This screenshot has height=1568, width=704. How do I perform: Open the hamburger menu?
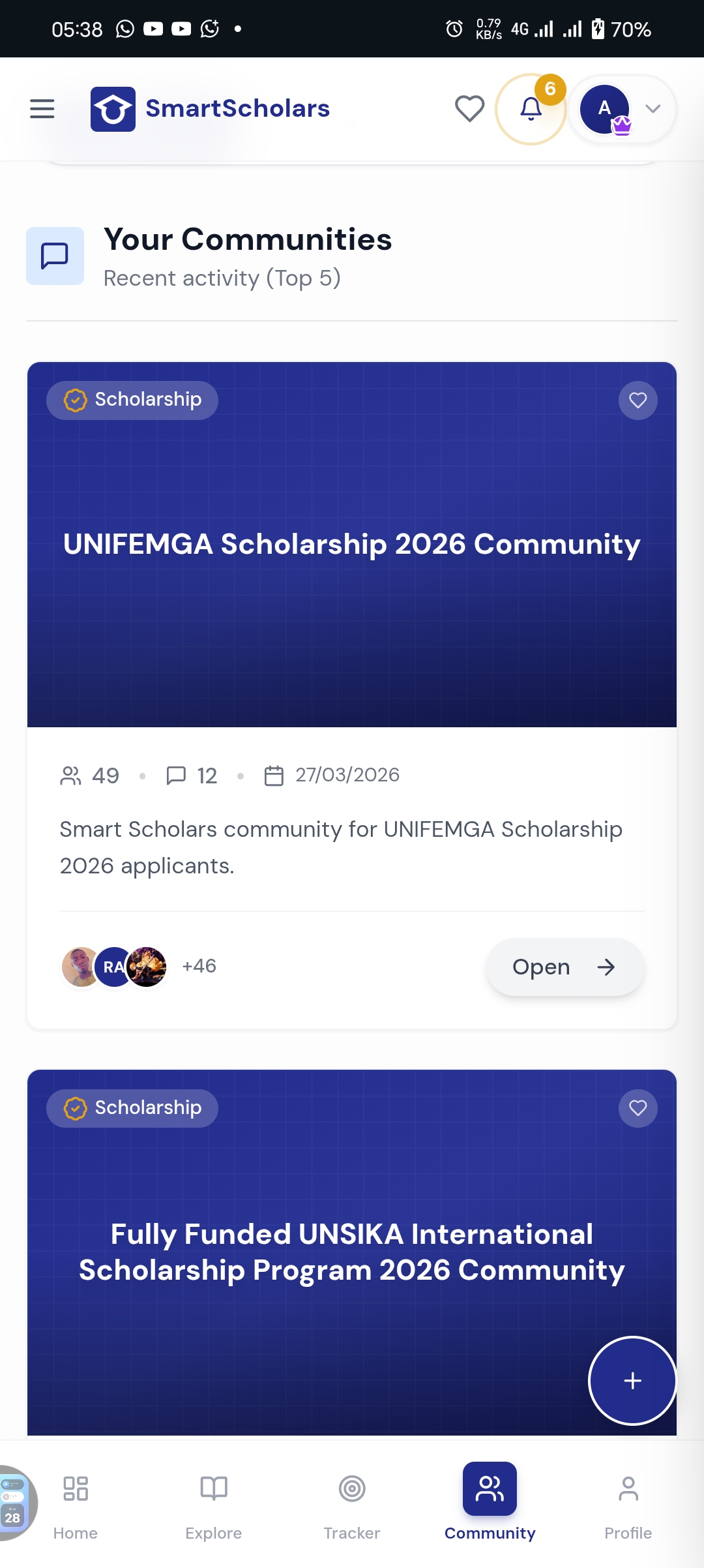[42, 108]
